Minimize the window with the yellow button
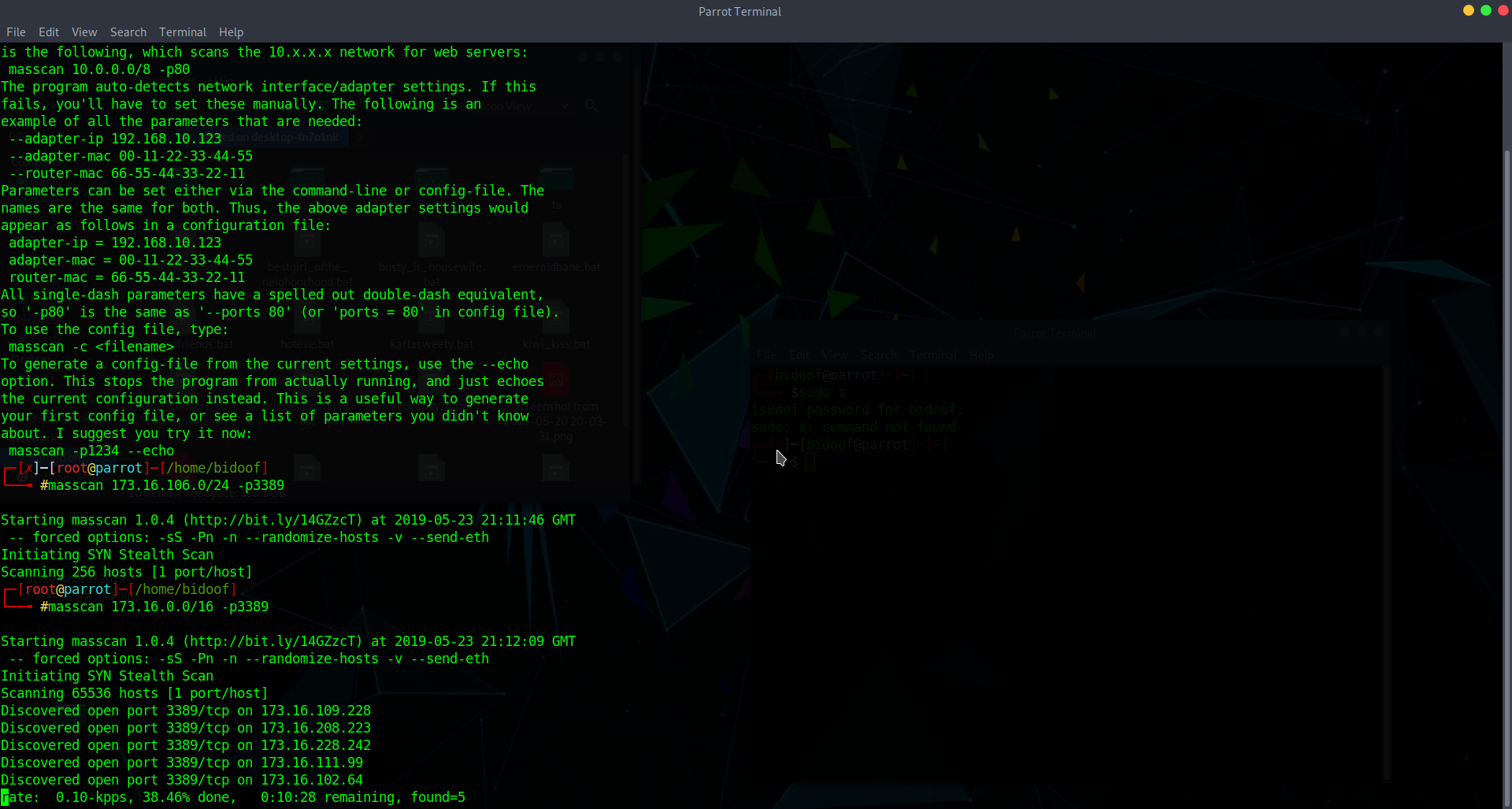The height and width of the screenshot is (809, 1512). point(1469,10)
